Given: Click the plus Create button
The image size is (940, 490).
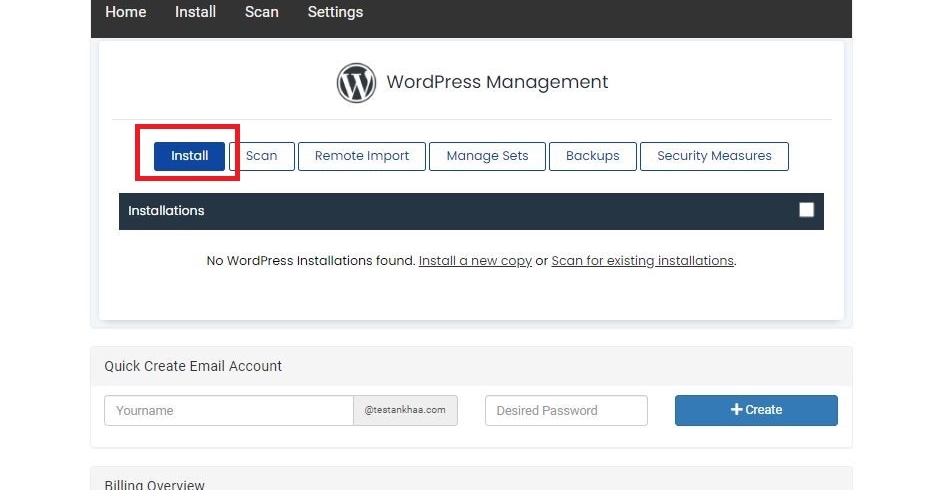Looking at the screenshot, I should coord(756,410).
